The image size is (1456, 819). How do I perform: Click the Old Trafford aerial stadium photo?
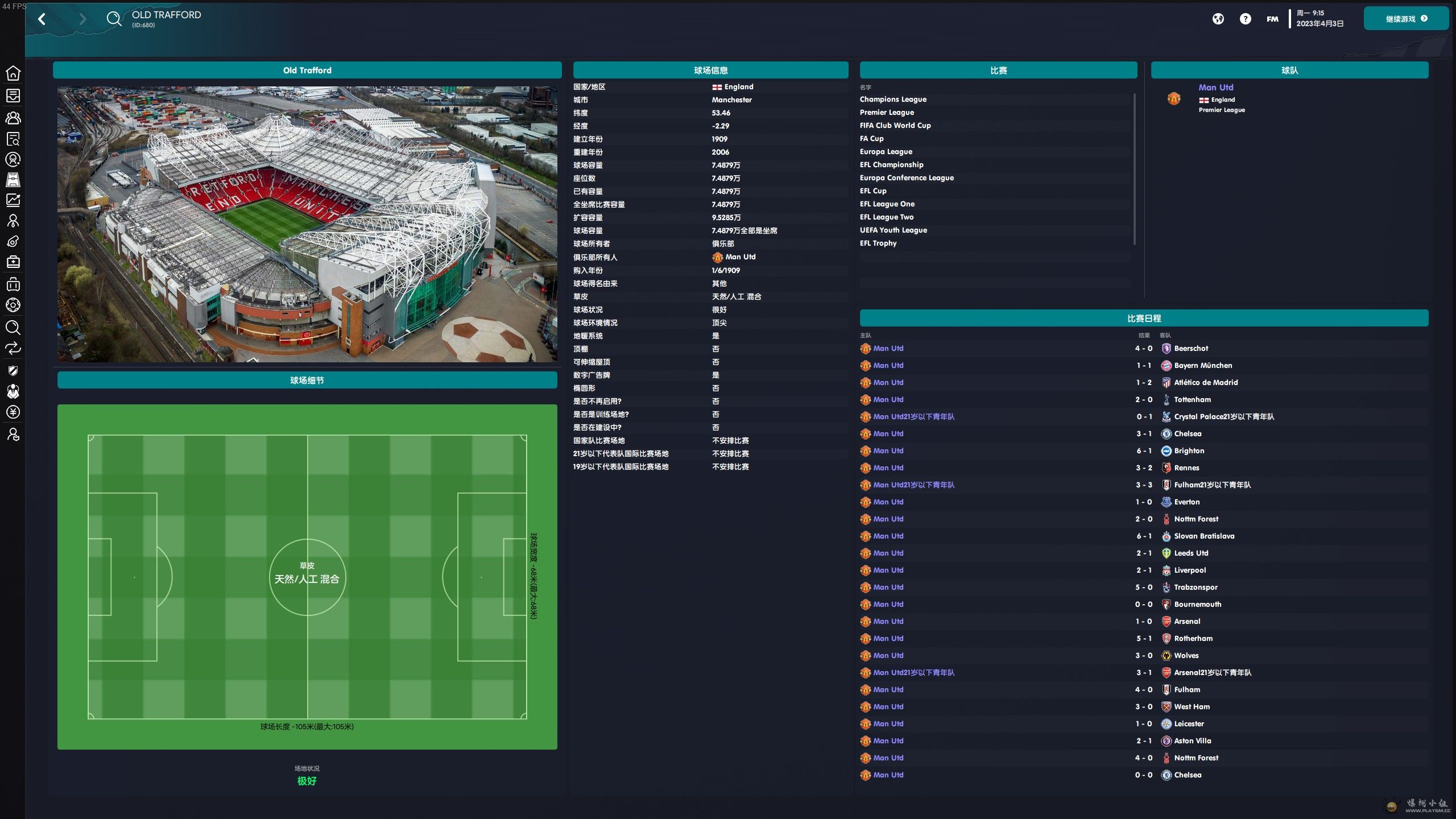[307, 224]
